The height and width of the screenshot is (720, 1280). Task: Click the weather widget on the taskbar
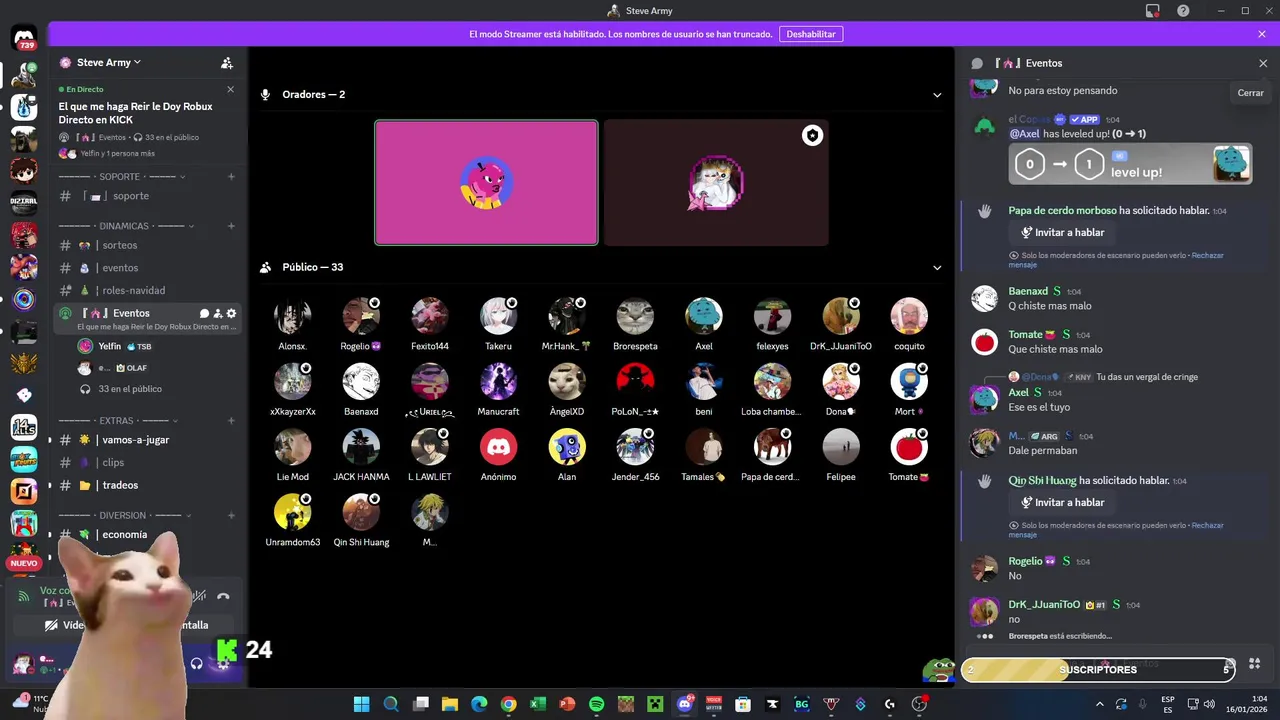tap(30, 703)
